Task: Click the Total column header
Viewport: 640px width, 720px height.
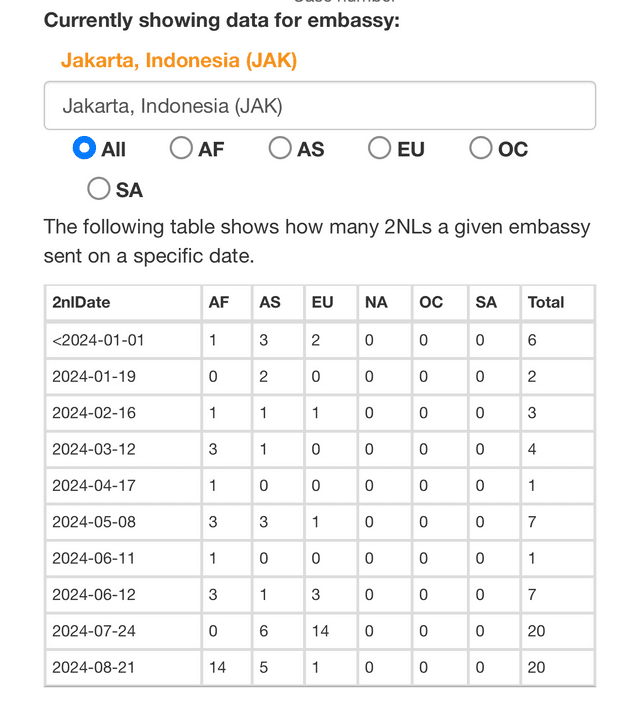Action: [x=558, y=303]
